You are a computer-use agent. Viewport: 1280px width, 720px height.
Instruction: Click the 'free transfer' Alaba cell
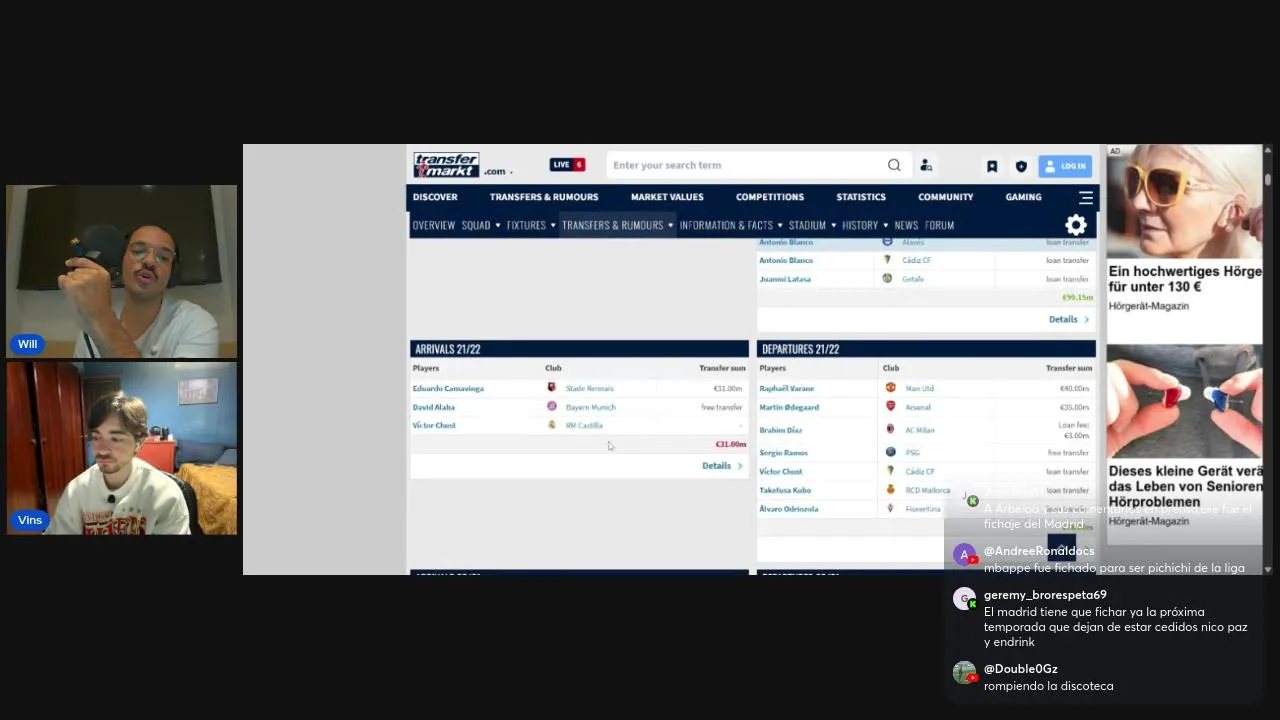pos(722,407)
